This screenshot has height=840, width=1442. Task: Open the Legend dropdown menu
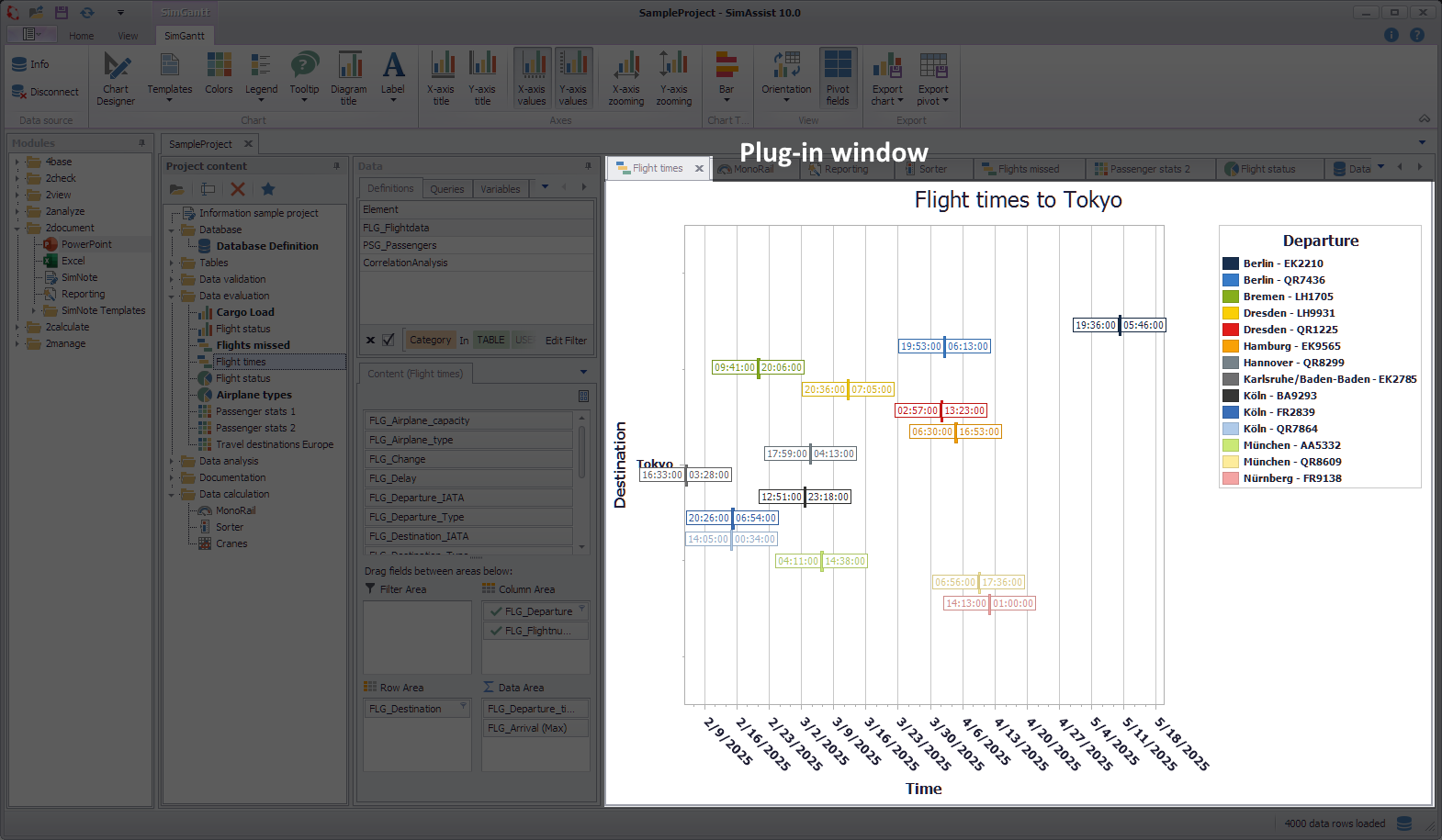(261, 77)
